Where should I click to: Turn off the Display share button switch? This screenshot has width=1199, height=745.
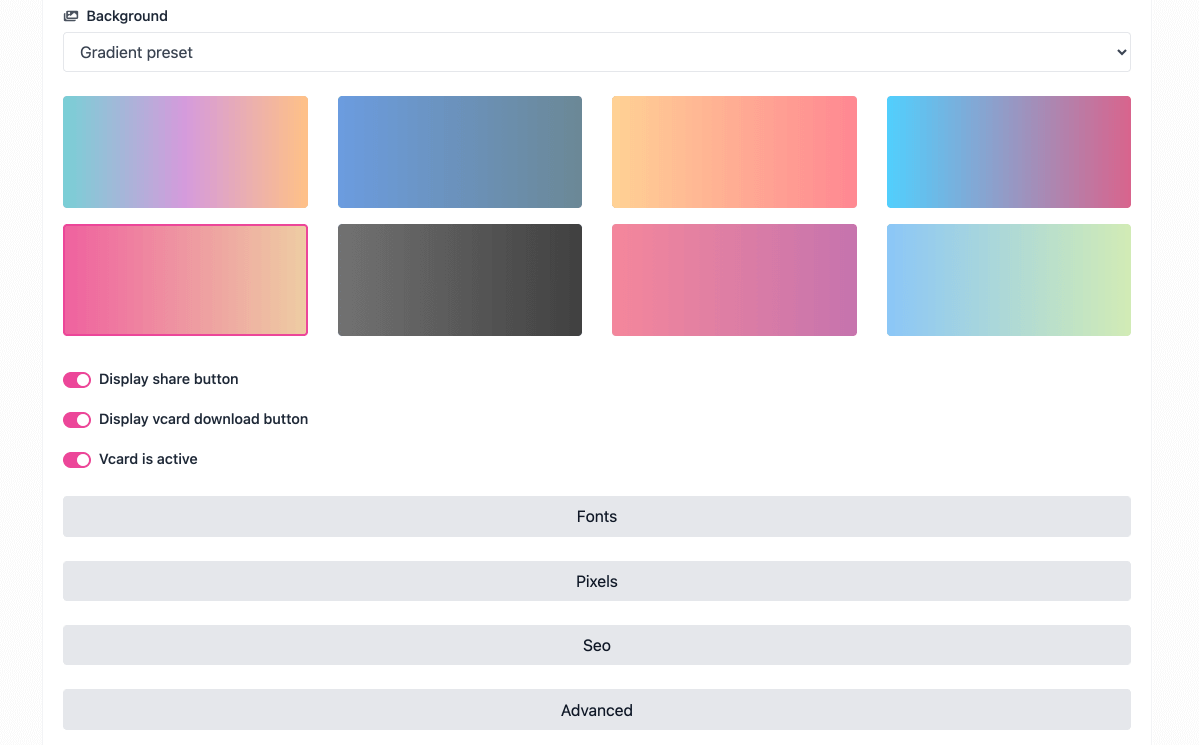(x=77, y=380)
